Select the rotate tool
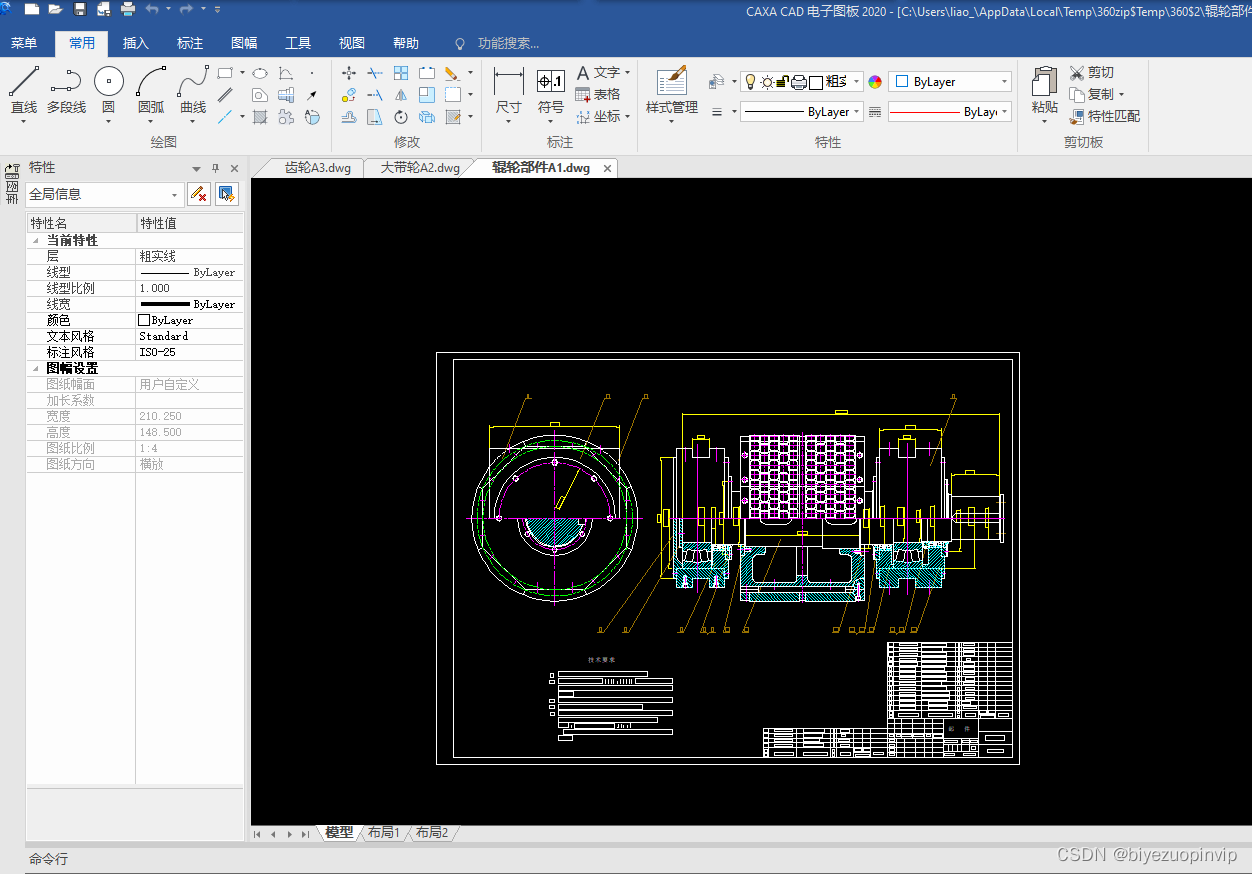Screen dimensions: 1252x874 (x=401, y=117)
